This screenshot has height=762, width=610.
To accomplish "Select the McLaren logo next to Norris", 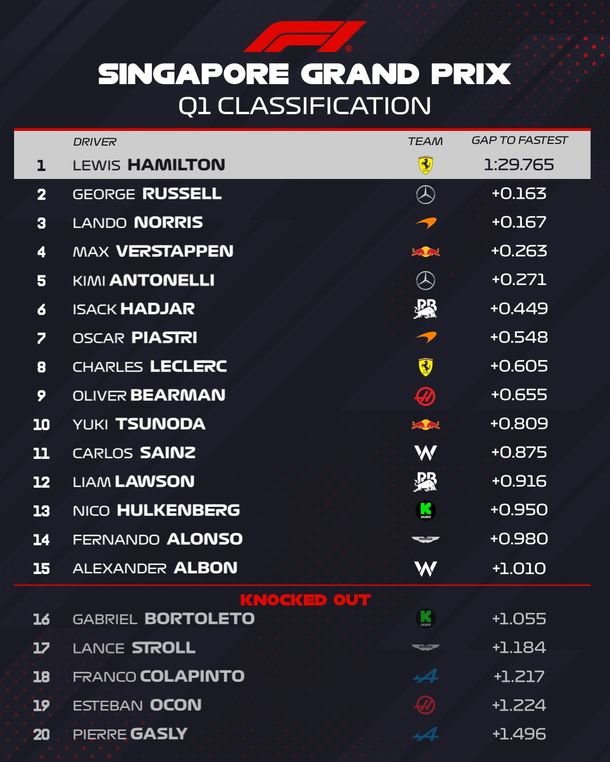I will [x=425, y=223].
